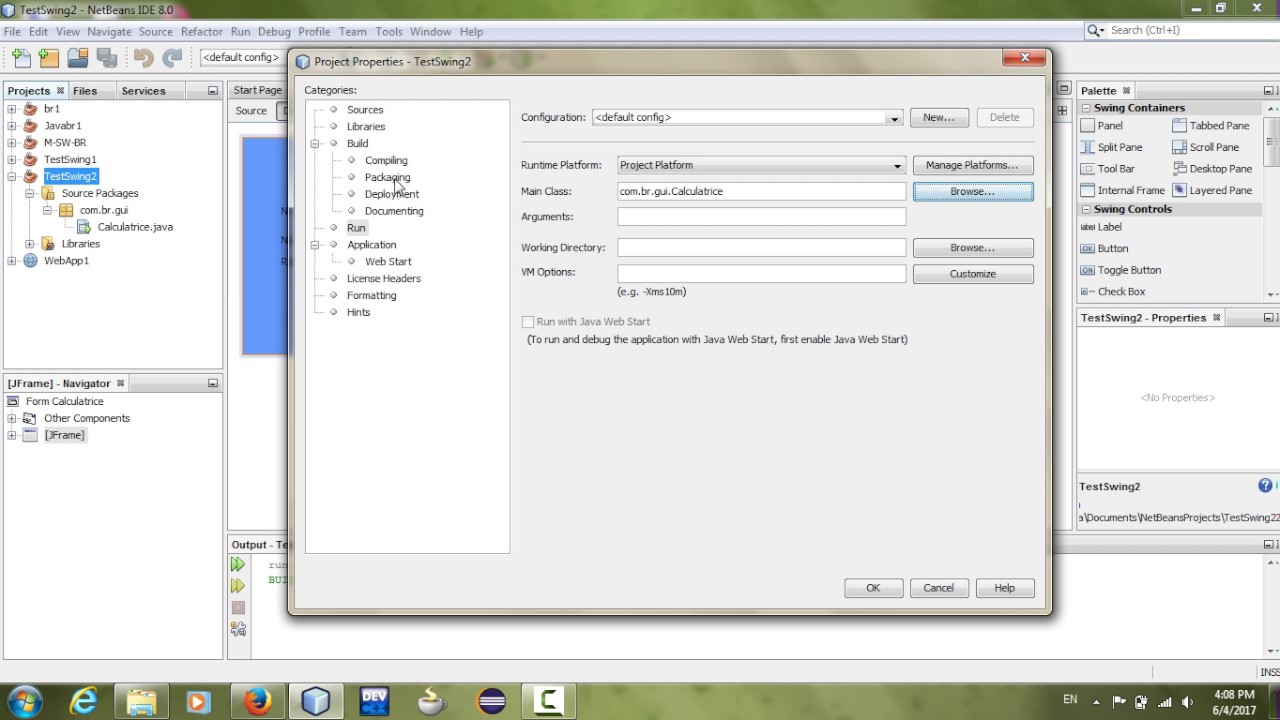Open the Debug menu
The height and width of the screenshot is (720, 1280).
coord(274,32)
